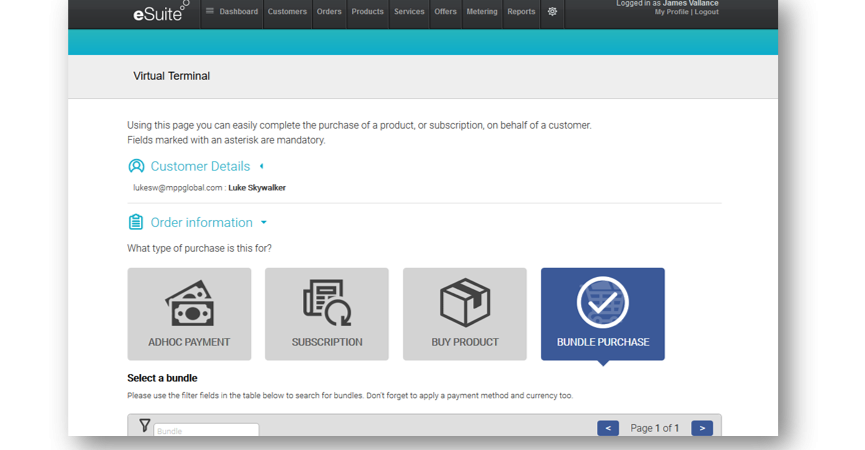
Task: Open the Products menu item
Action: click(367, 12)
